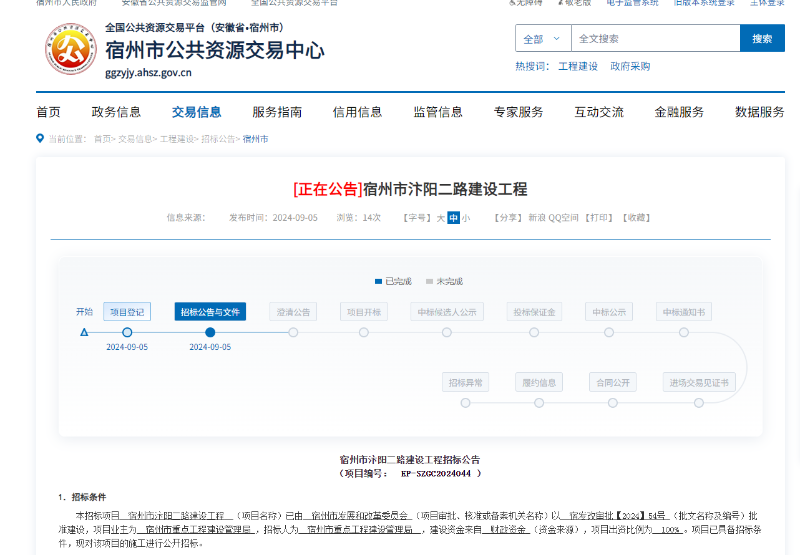Screen dimensions: 800x555
Task: Open hot search term 政府采购
Action: [x=630, y=66]
